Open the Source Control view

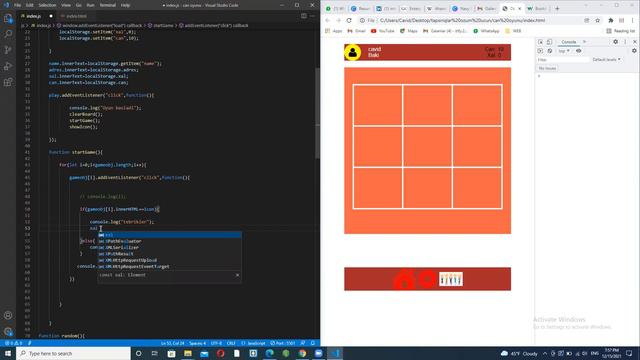point(8,50)
